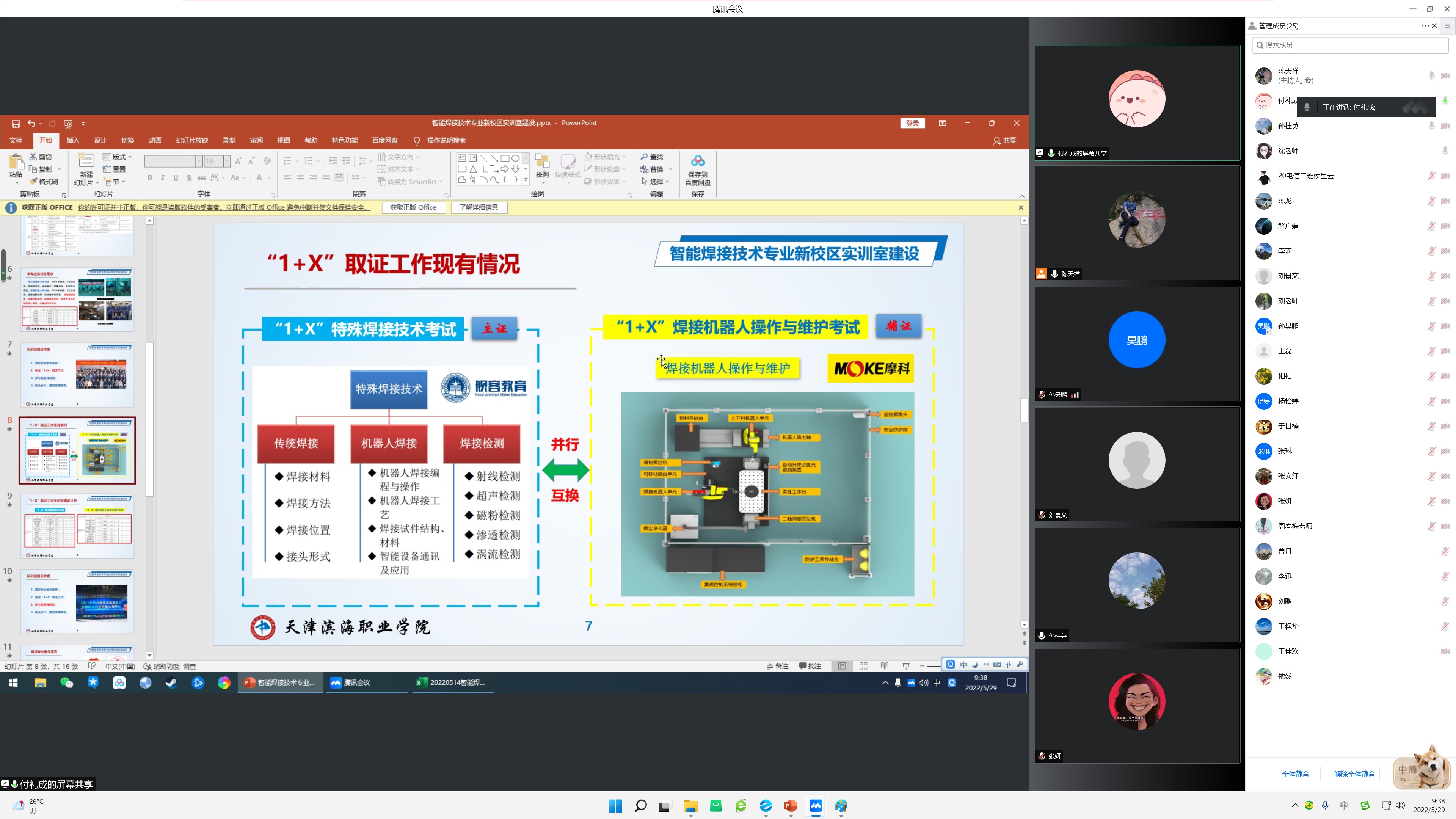Screen dimensions: 1456x819
Task: Unmute 陈龙's microphone in member list
Action: point(1431,201)
